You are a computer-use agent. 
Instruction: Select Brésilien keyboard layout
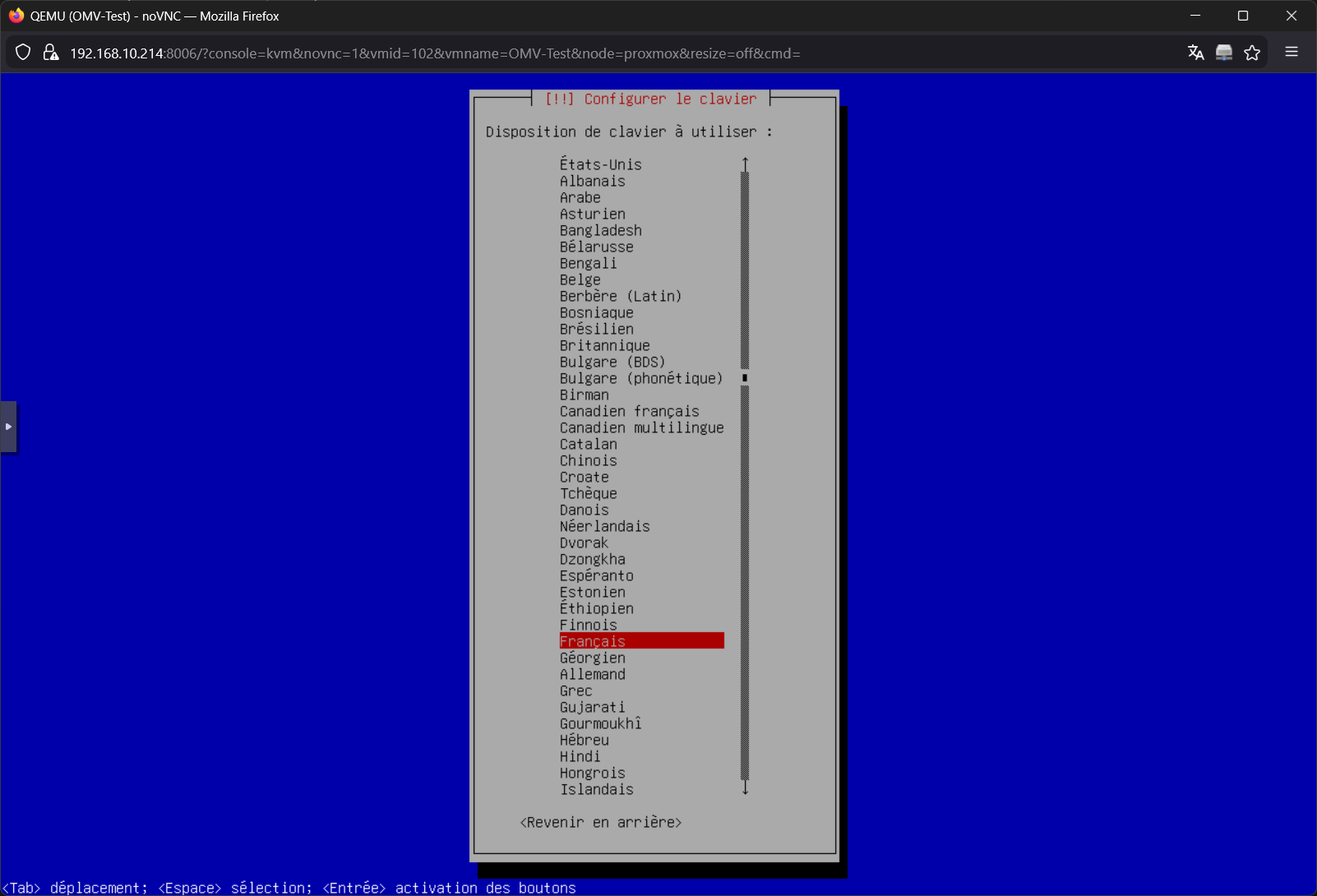pyautogui.click(x=597, y=329)
